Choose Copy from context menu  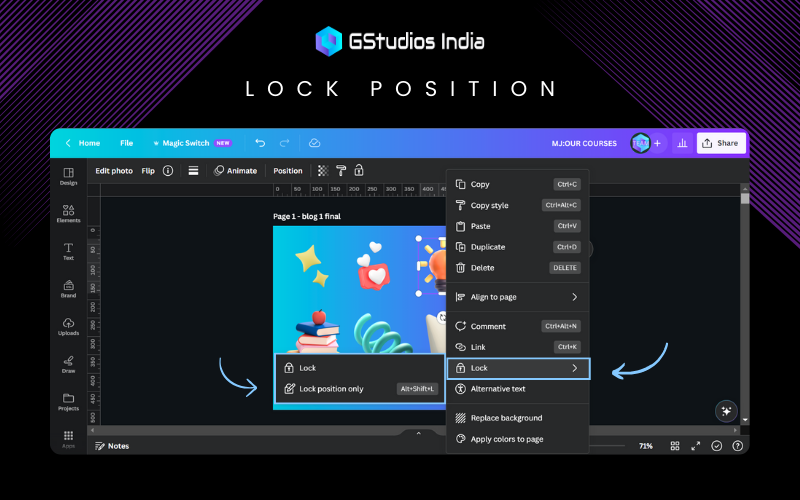(x=517, y=184)
